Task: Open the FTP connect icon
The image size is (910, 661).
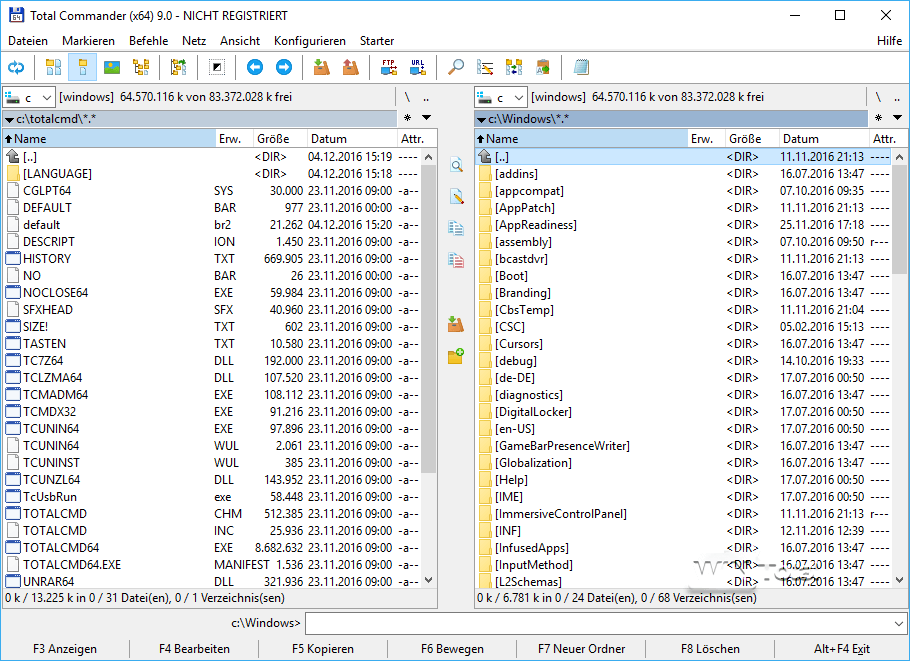Action: point(389,67)
